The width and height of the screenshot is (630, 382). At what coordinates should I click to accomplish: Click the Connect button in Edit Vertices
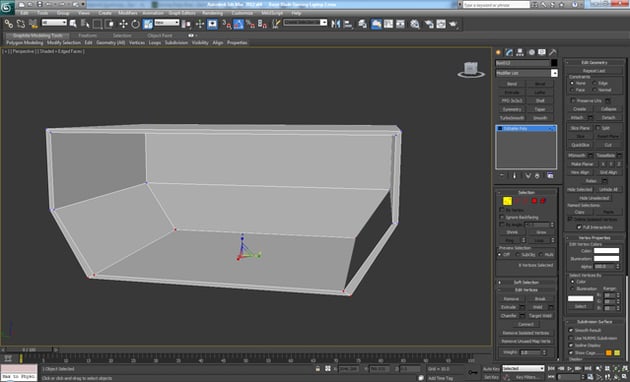(526, 324)
